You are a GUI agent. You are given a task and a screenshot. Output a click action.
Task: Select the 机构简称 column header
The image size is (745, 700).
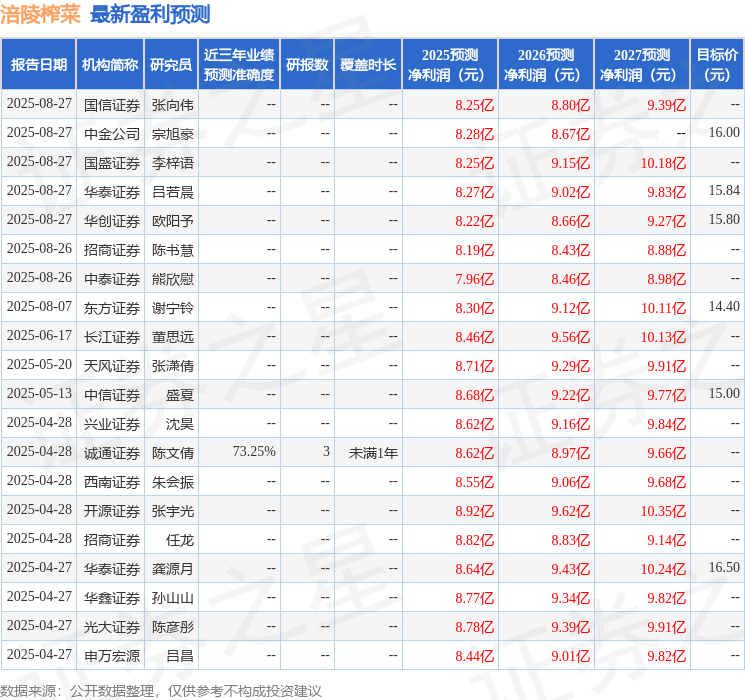point(110,65)
